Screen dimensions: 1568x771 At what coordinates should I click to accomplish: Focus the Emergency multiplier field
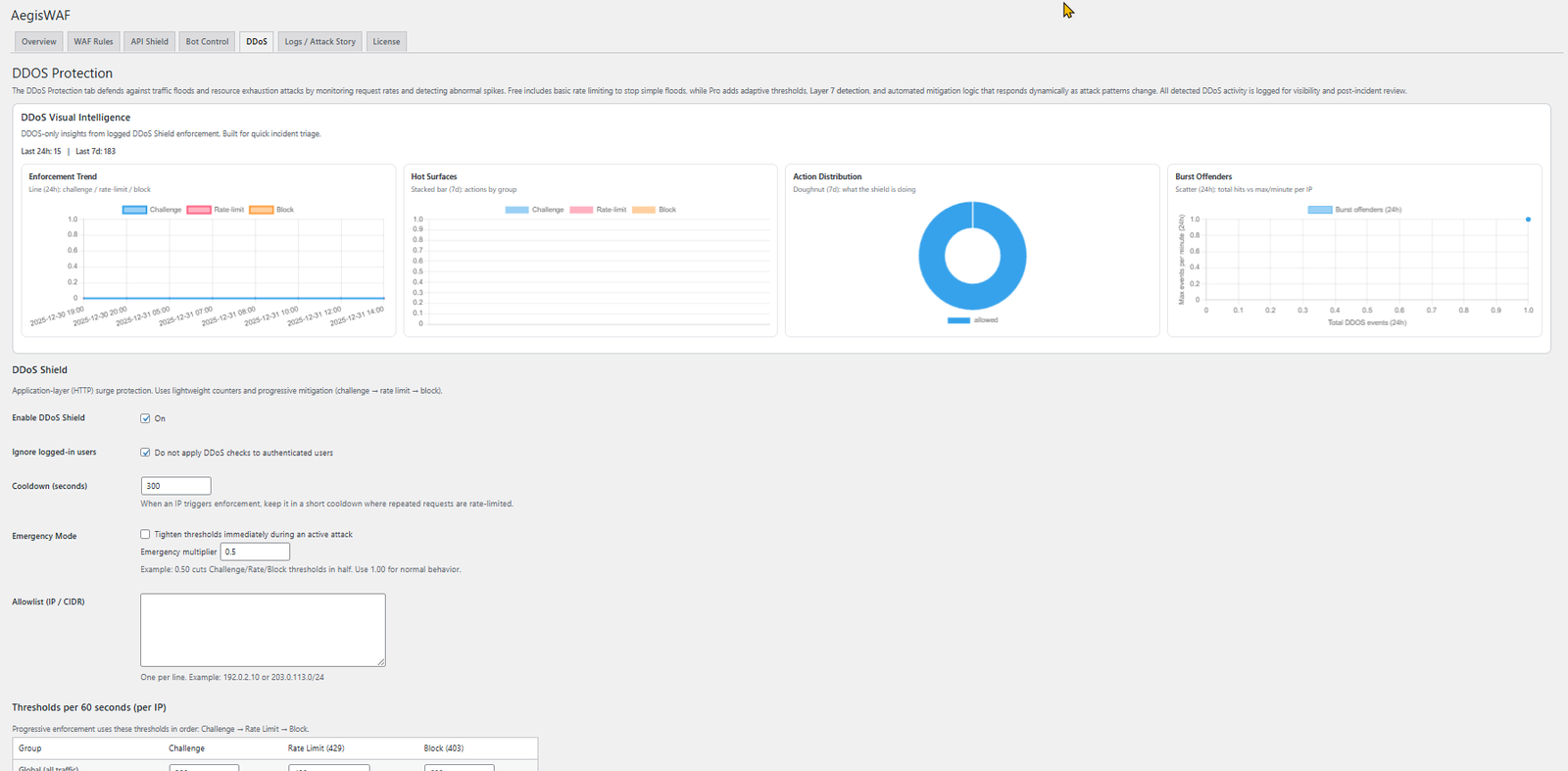255,552
